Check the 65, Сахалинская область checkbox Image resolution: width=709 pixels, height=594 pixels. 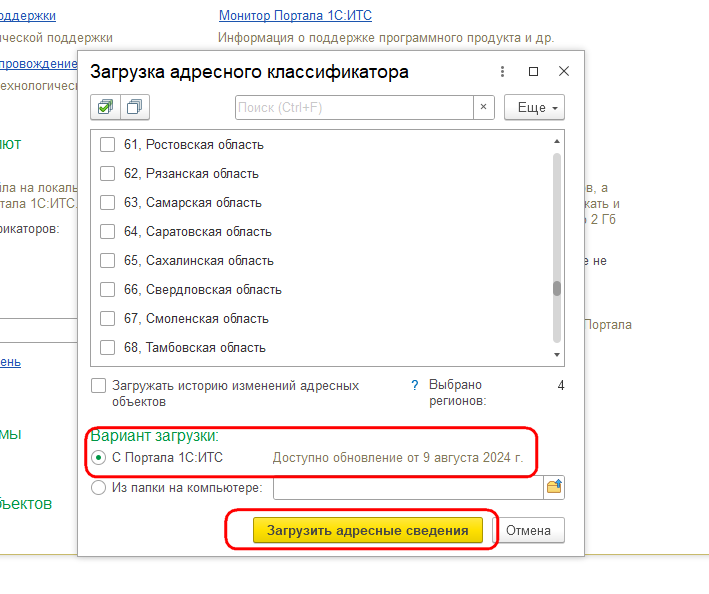(107, 260)
